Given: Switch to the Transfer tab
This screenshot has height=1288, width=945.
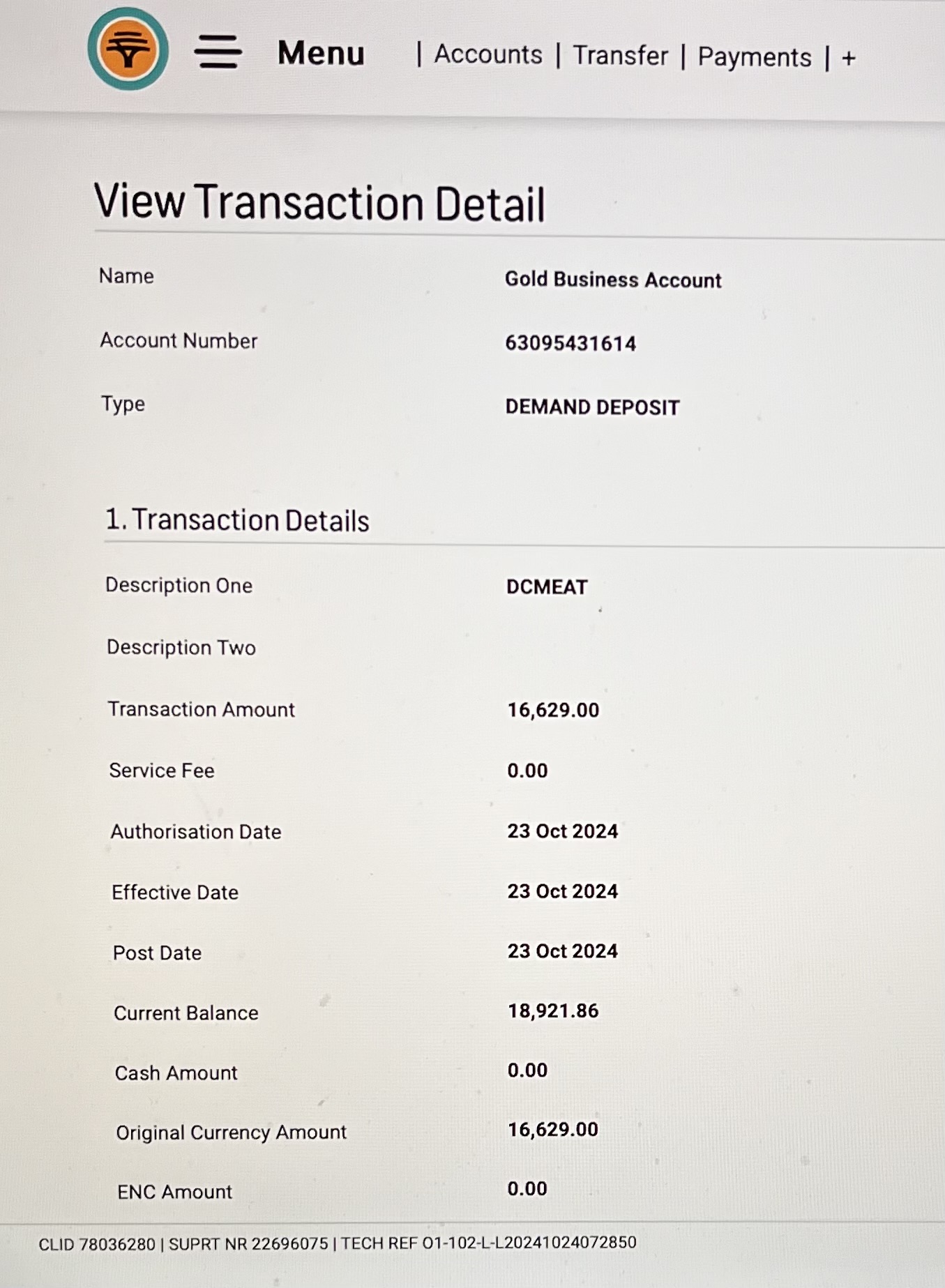Looking at the screenshot, I should pos(620,56).
